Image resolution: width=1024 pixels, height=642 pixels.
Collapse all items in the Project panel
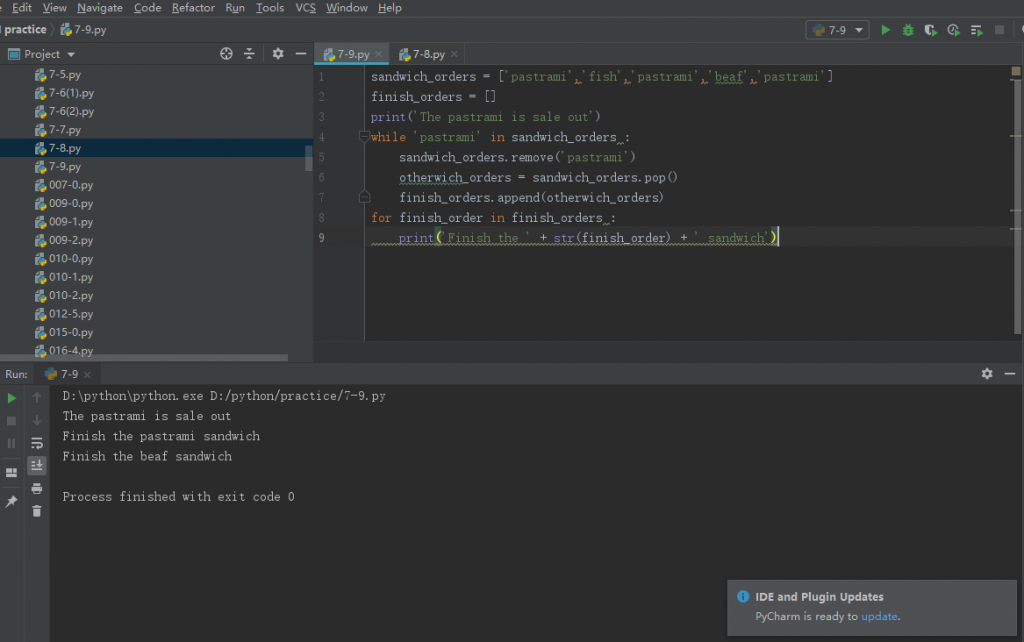[250, 54]
